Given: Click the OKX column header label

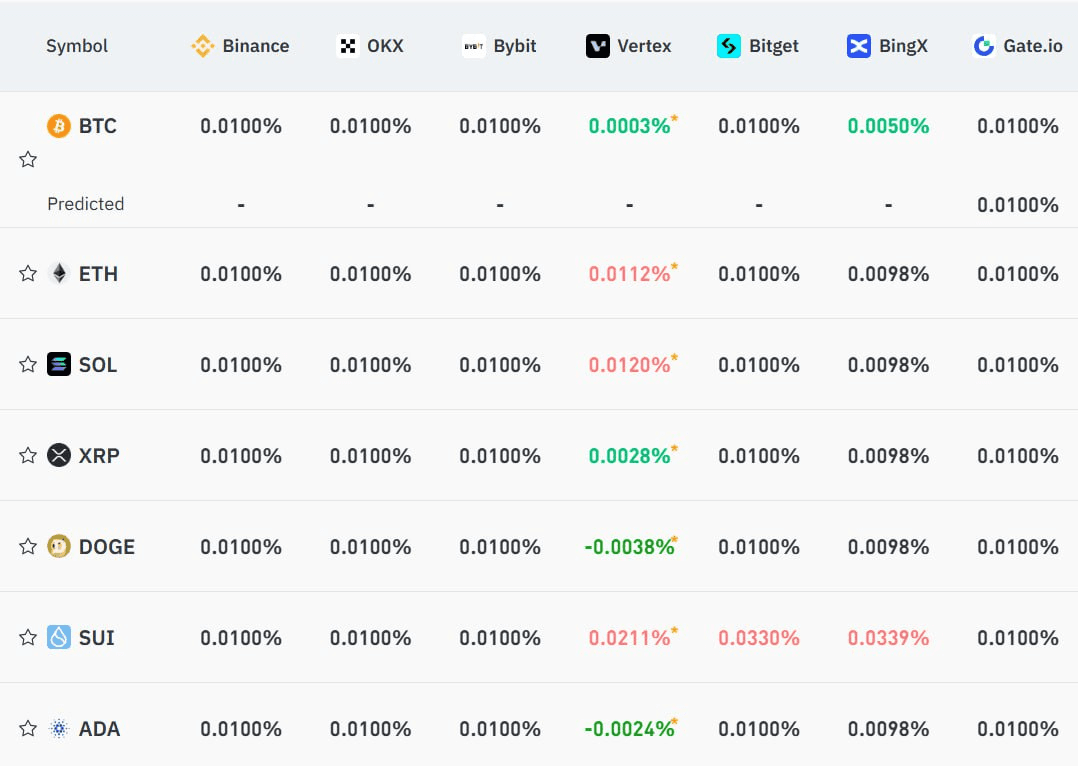Looking at the screenshot, I should pos(385,46).
